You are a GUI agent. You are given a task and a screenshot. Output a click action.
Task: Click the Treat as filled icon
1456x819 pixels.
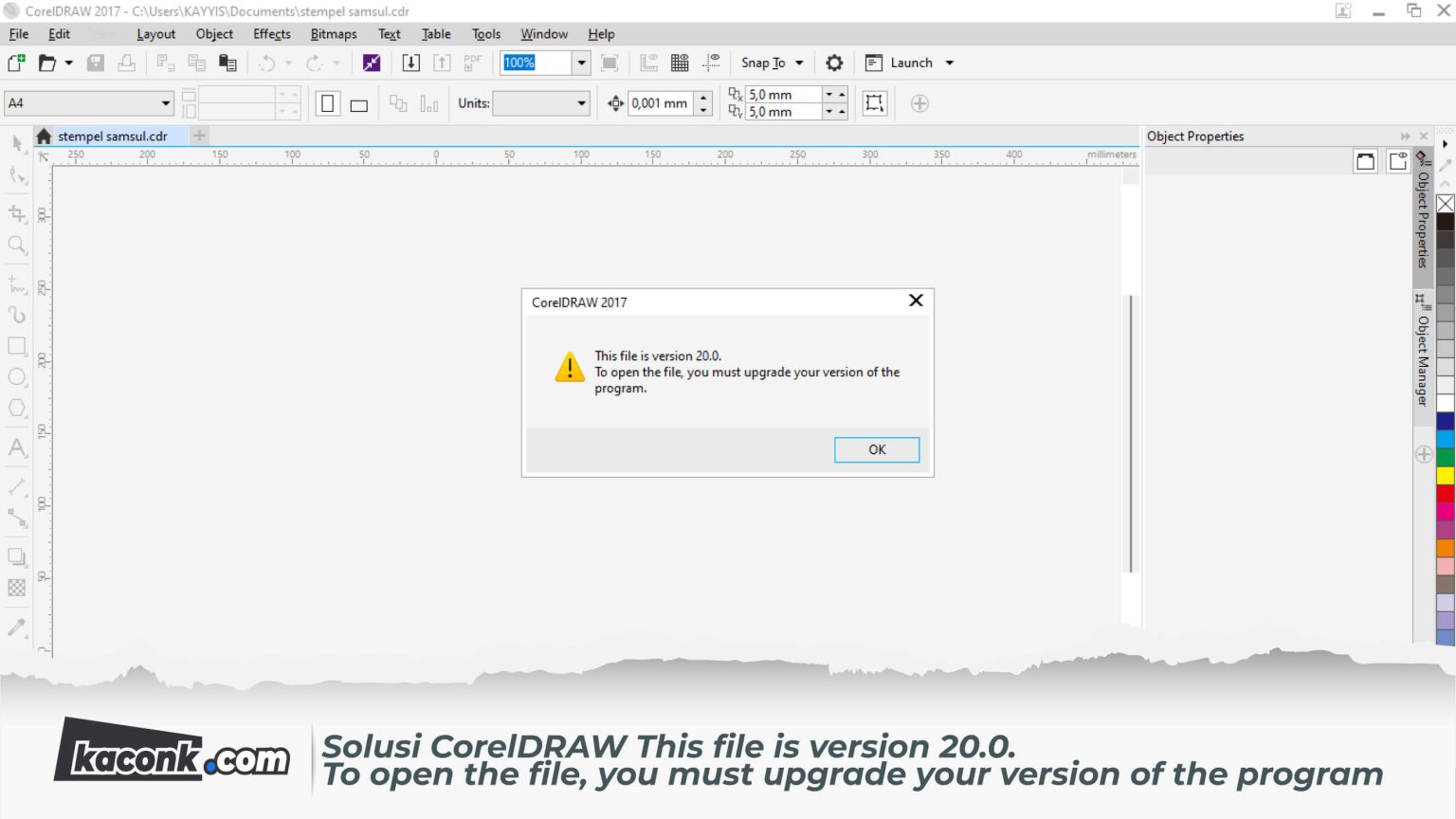pos(874,103)
